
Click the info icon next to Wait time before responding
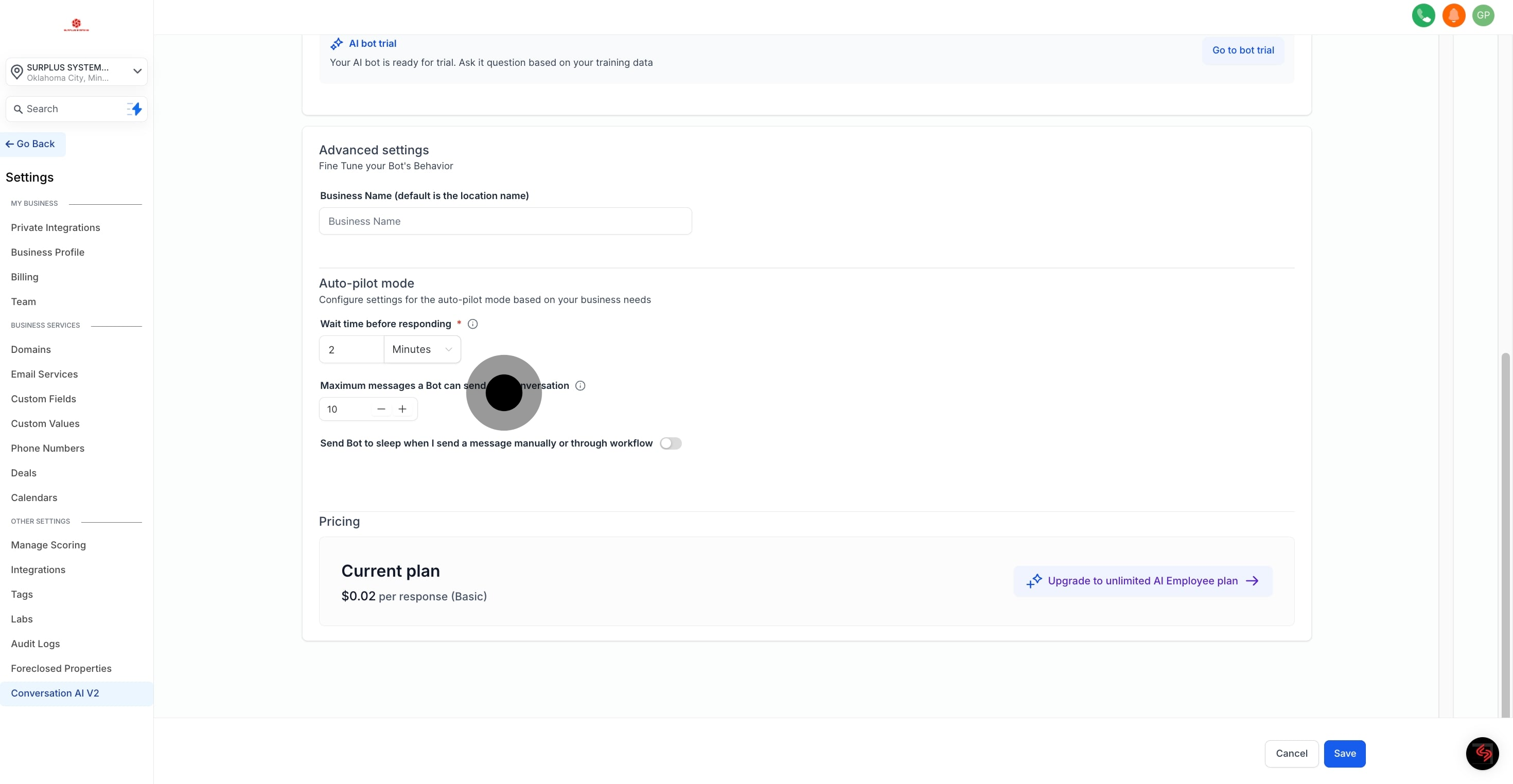tap(473, 324)
